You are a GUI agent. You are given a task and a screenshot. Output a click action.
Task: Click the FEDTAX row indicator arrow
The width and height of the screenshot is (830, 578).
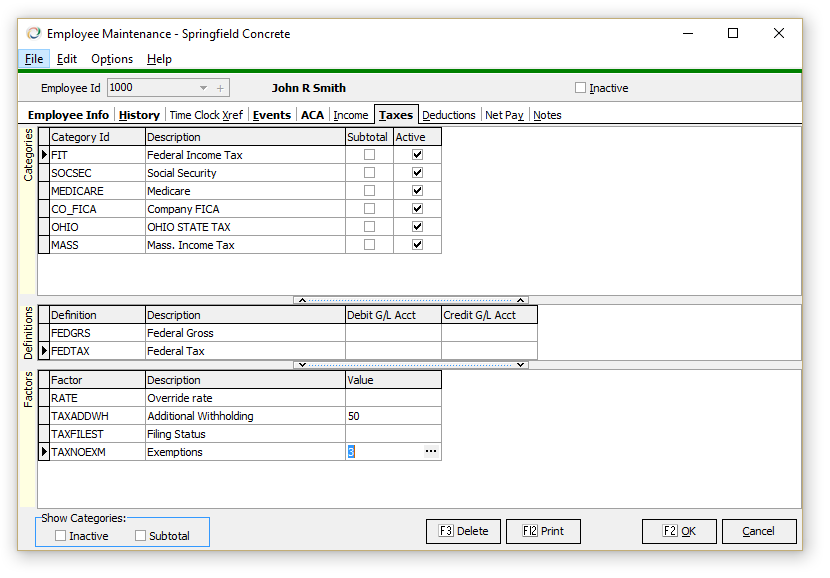[44, 351]
